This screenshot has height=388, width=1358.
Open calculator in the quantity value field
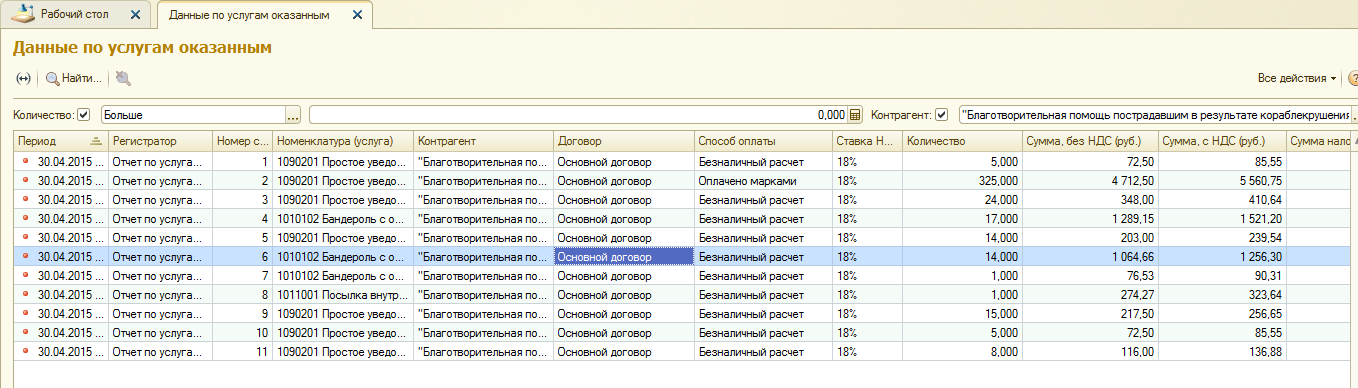(855, 115)
